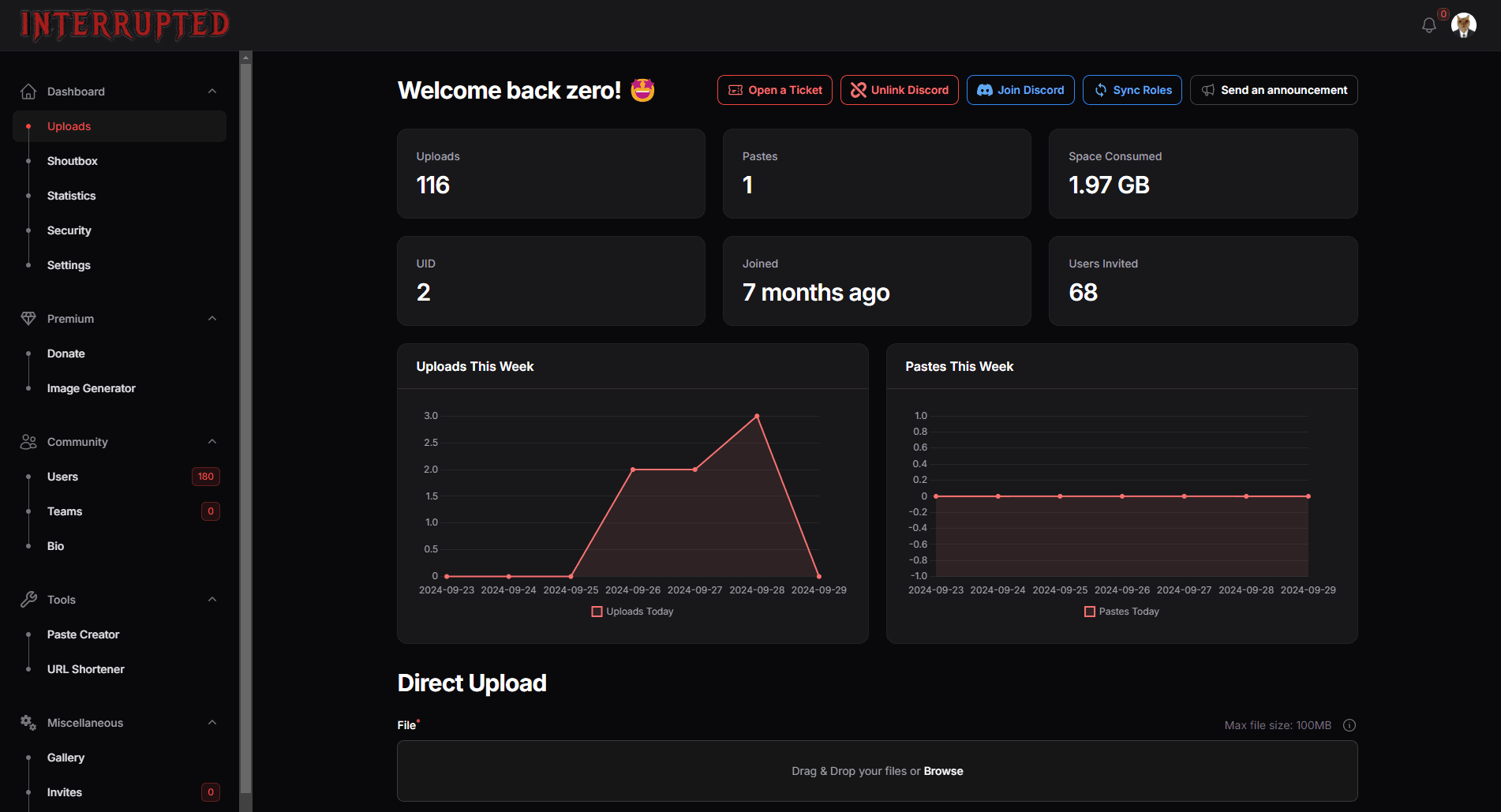Click the Dashboard home icon
The width and height of the screenshot is (1501, 812).
pyautogui.click(x=28, y=92)
